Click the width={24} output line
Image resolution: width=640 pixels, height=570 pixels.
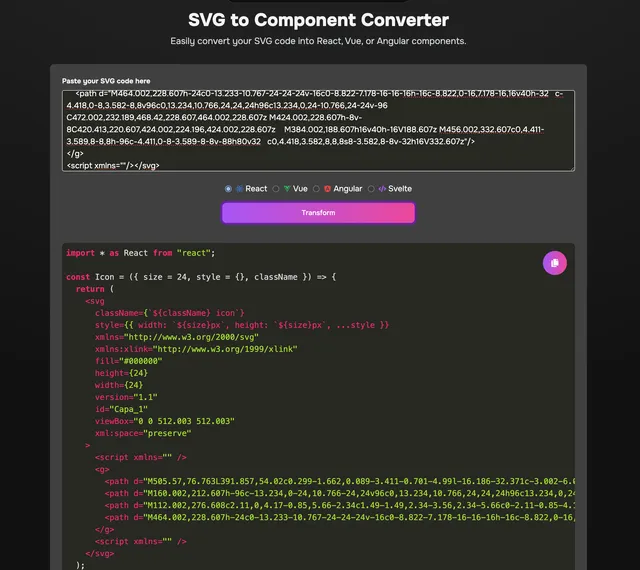119,385
